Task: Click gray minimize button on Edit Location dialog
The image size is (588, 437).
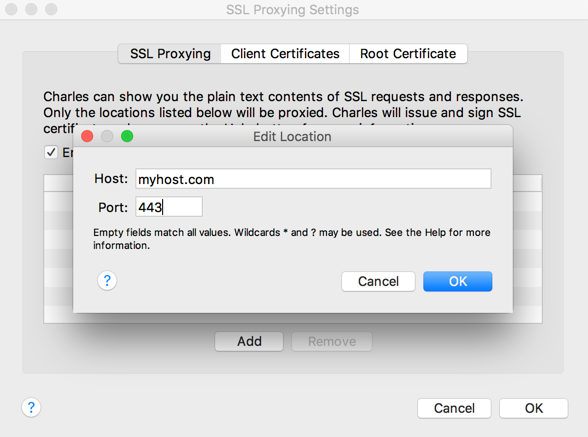Action: pyautogui.click(x=107, y=136)
